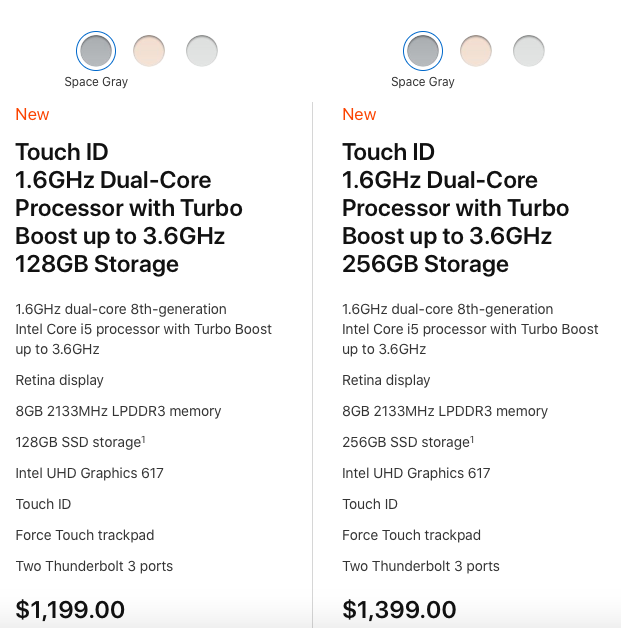Click Two Thunderbolt 3 ports in the $1,399.00 specs
The width and height of the screenshot is (621, 628).
click(421, 566)
